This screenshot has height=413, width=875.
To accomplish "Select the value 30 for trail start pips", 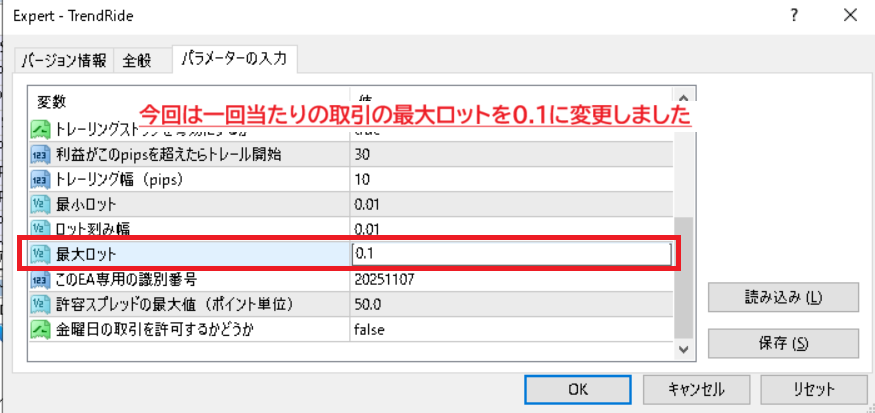I will (x=363, y=155).
